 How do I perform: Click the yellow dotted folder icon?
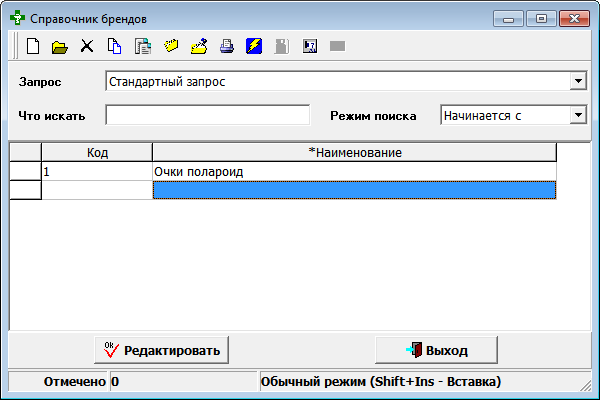tap(171, 46)
